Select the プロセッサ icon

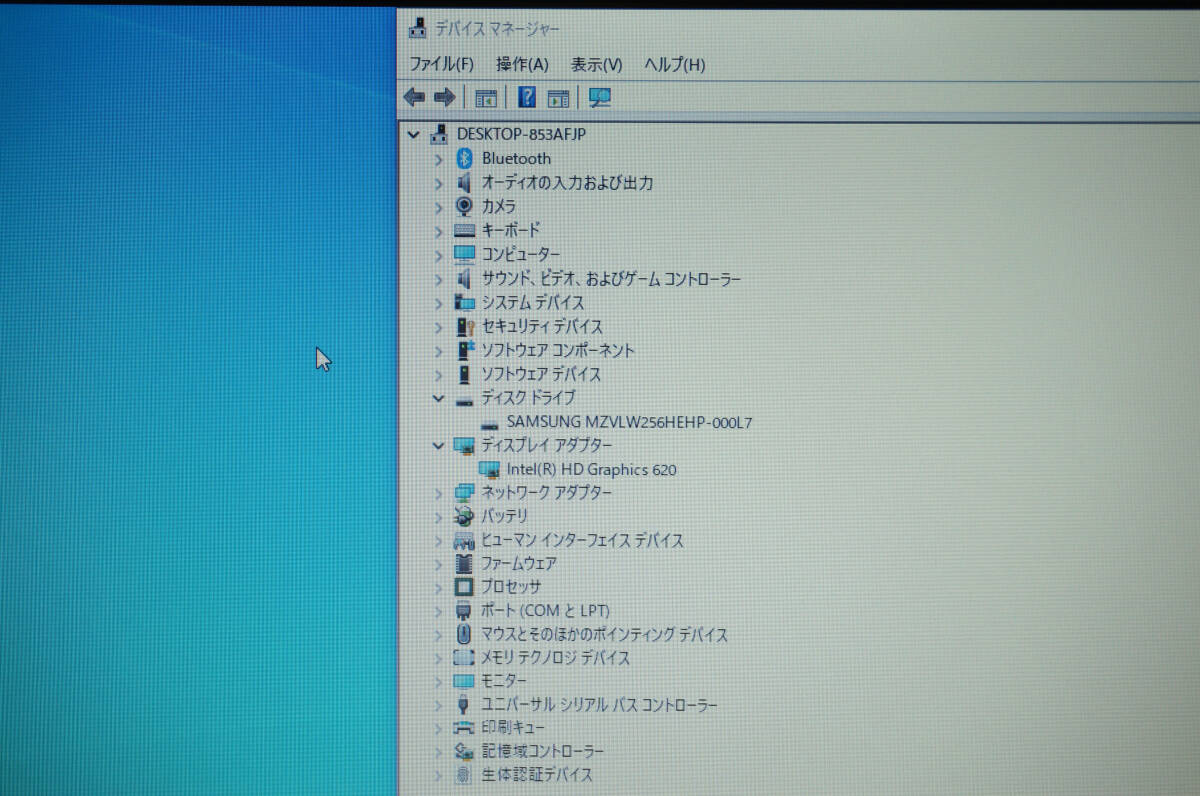pyautogui.click(x=464, y=587)
